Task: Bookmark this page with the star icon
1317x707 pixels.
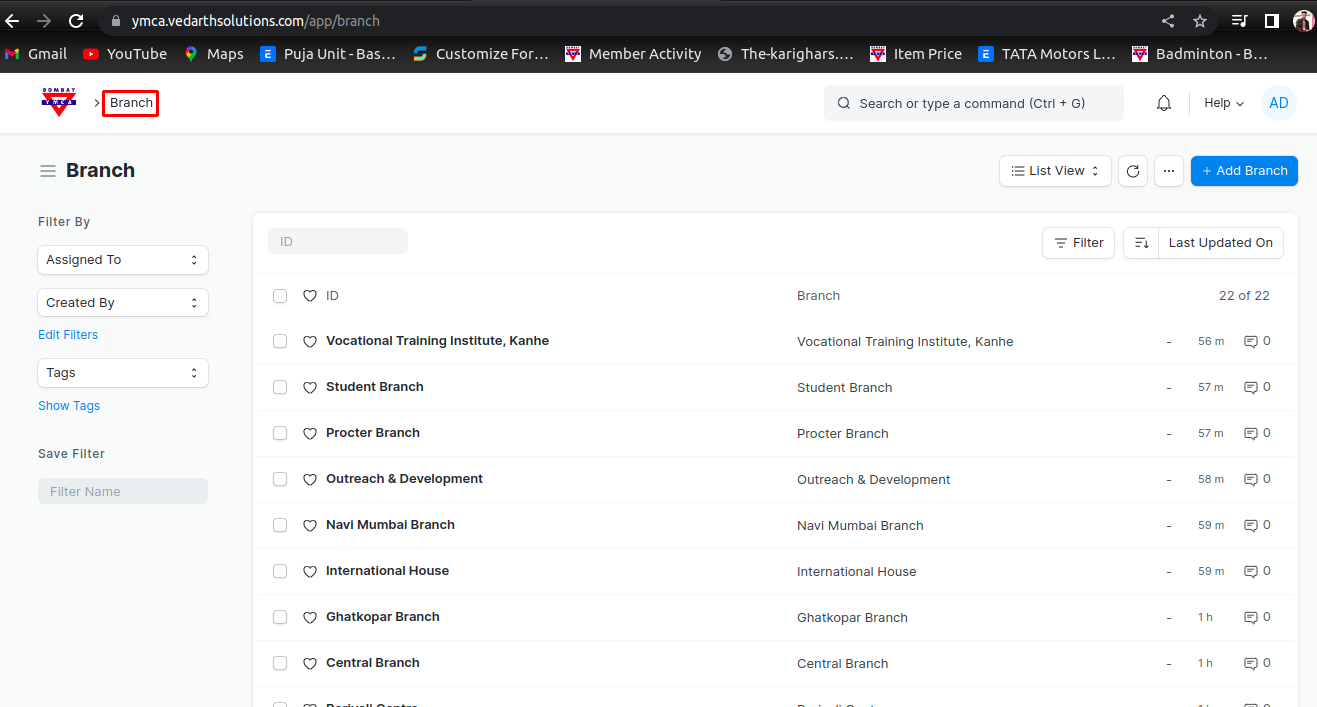Action: tap(1200, 20)
